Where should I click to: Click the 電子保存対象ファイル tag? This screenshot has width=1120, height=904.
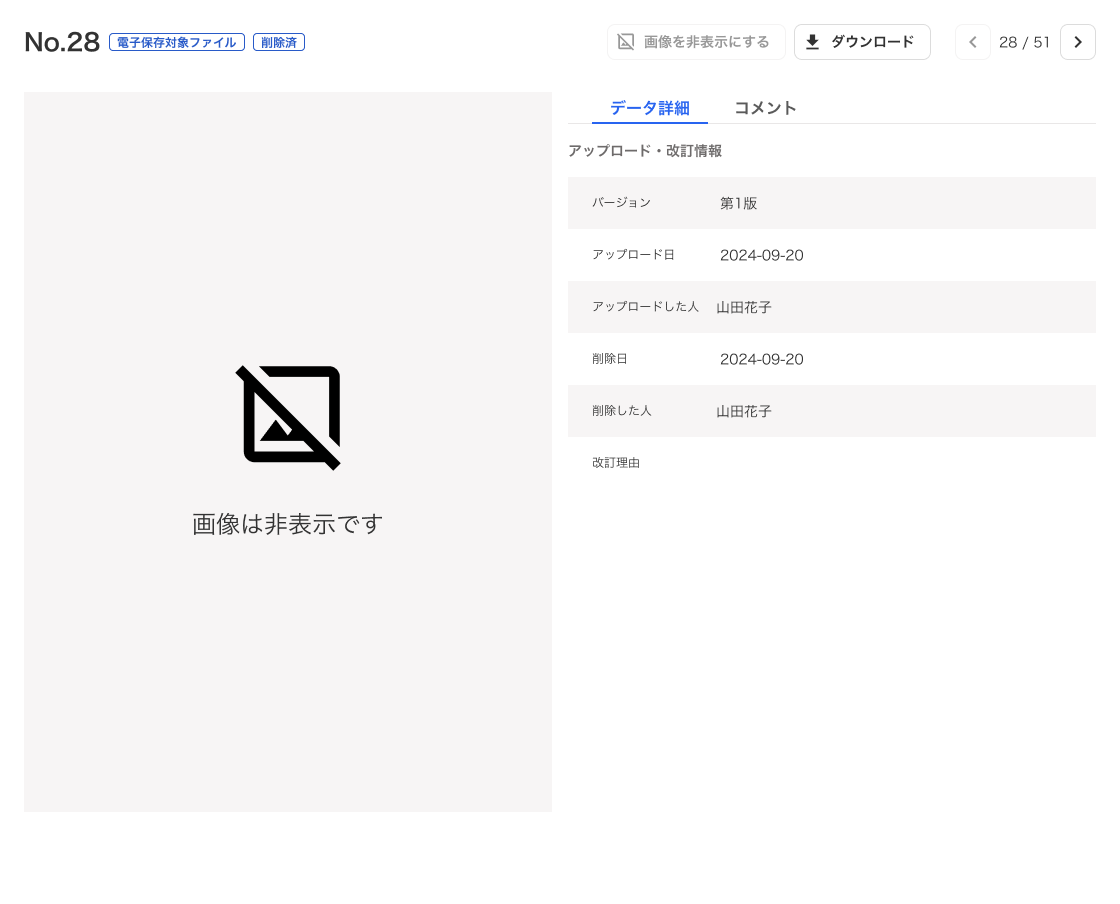click(x=177, y=42)
